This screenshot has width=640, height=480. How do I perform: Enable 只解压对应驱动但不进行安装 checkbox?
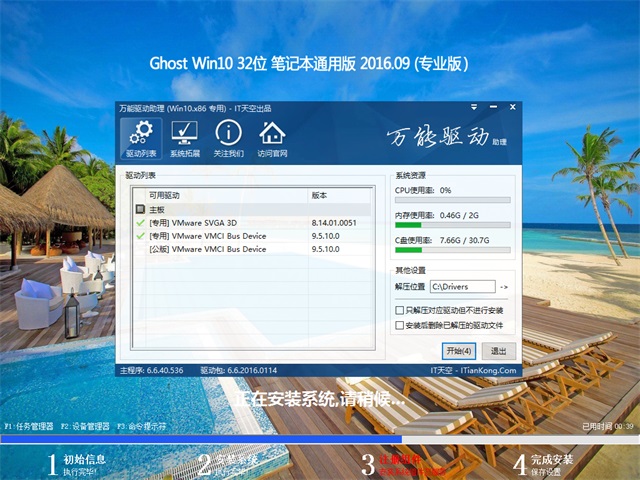[x=400, y=312]
